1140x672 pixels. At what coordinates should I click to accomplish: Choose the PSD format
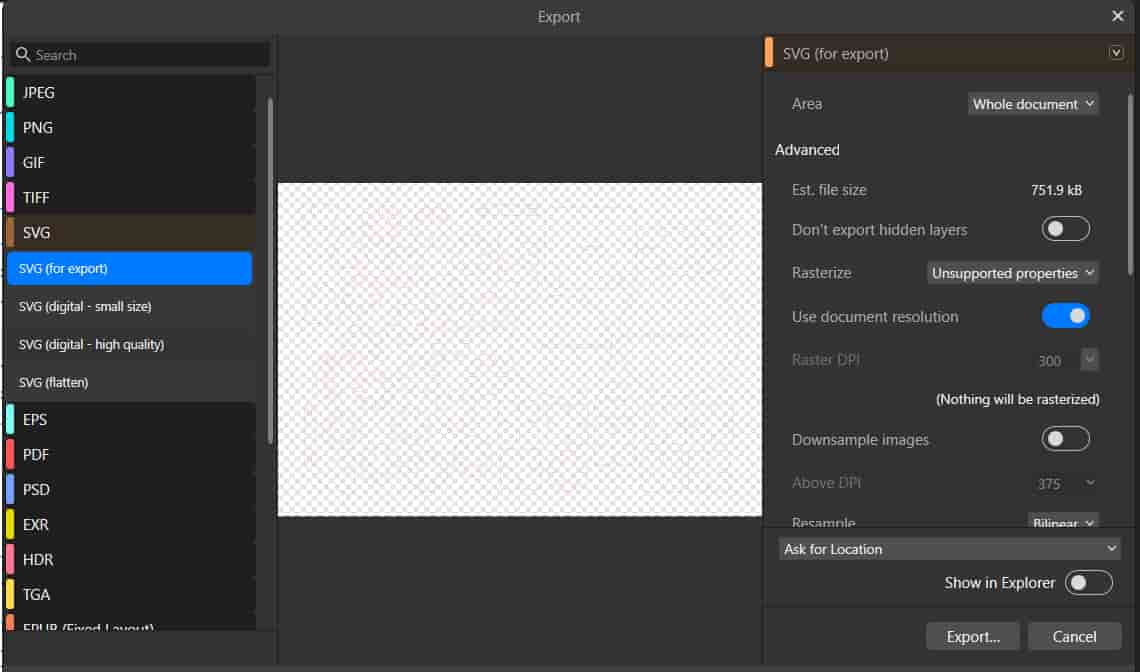(131, 489)
